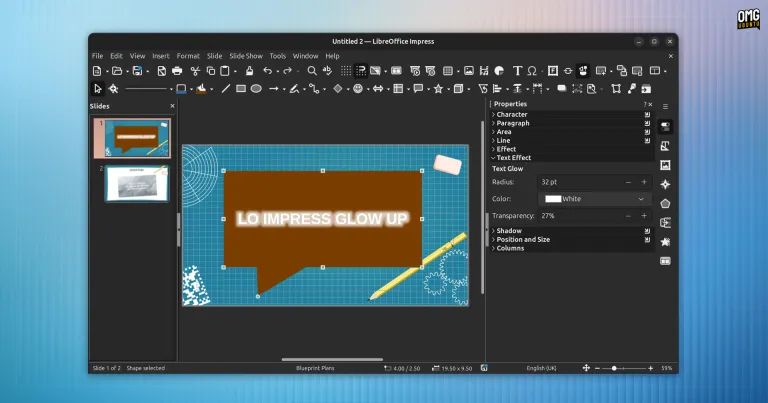Undo the last action

click(x=267, y=71)
